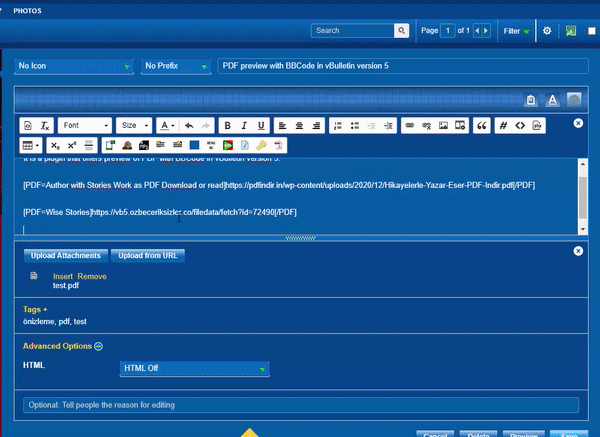Insert a horizontal line
Viewport: 600px width, 437px height.
coord(89,145)
